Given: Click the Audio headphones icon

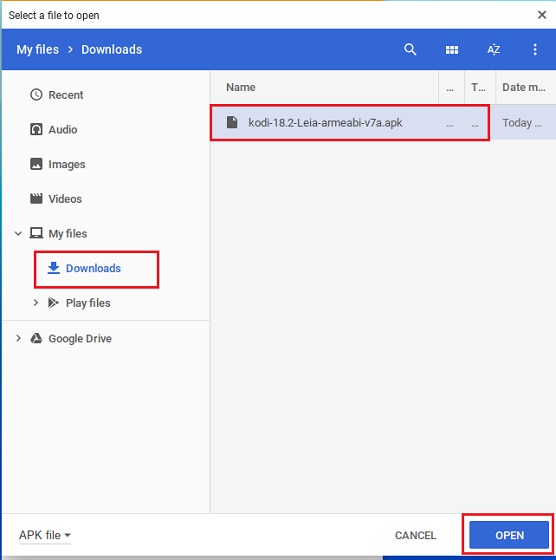Looking at the screenshot, I should point(36,129).
